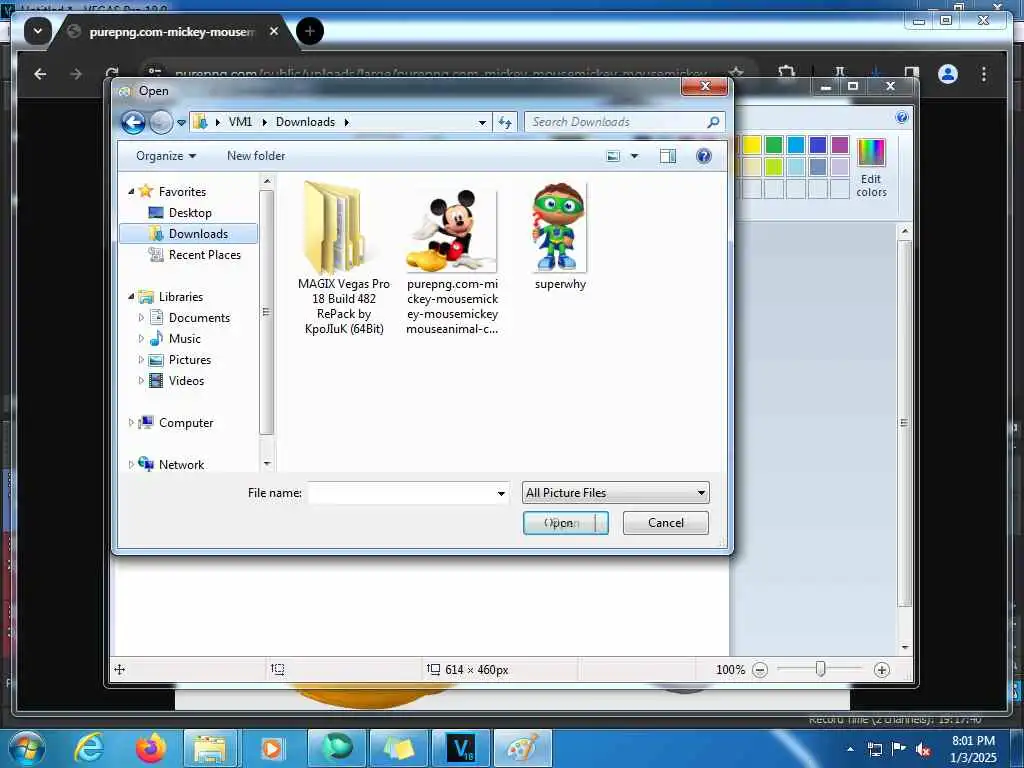Open the recent pages dropdown beside the forward arrow
1024x768 pixels.
click(182, 122)
